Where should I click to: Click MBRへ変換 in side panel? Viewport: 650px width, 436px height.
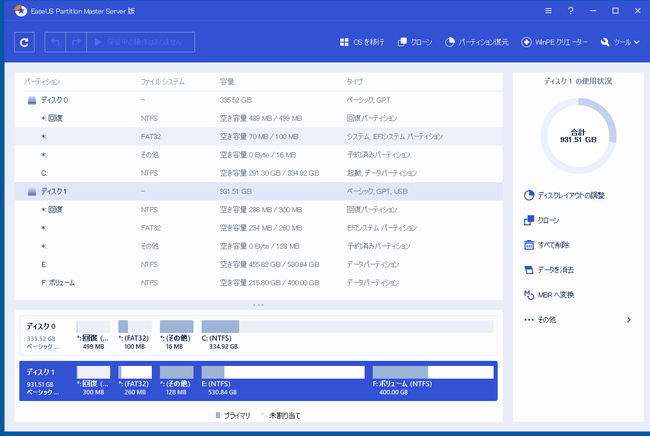point(549,295)
